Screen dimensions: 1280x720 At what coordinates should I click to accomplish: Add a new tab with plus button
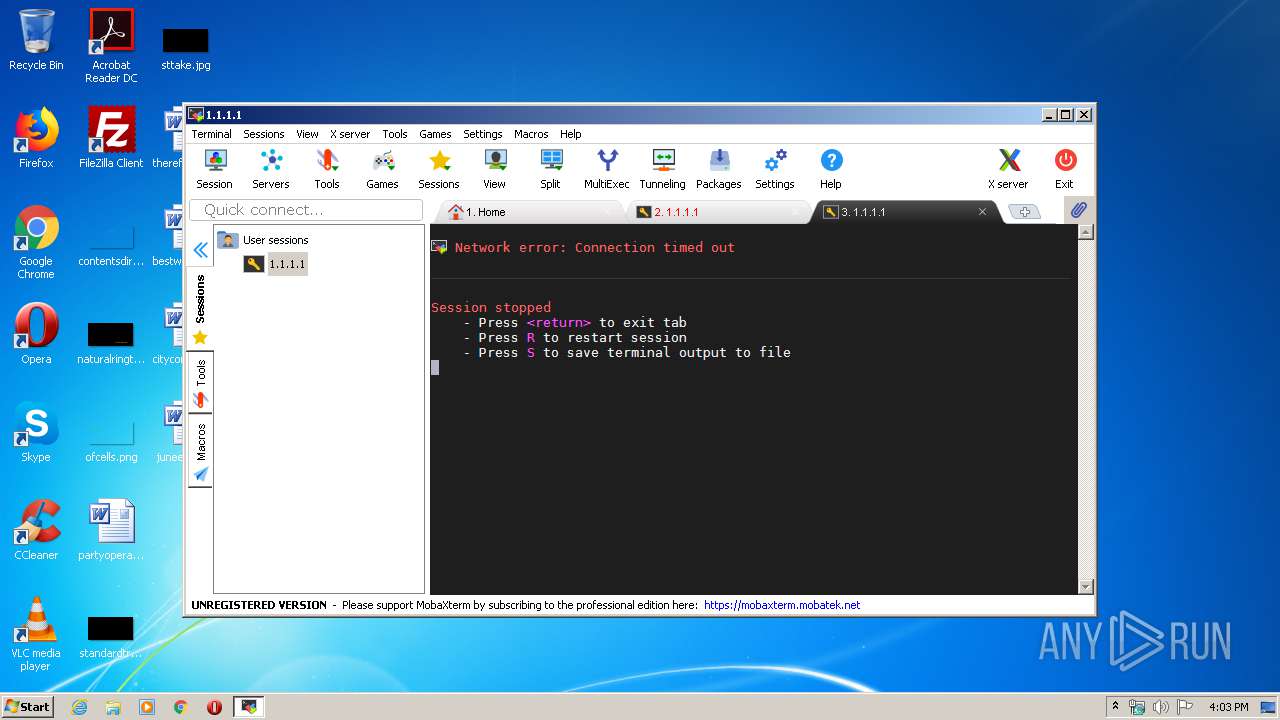coord(1024,212)
